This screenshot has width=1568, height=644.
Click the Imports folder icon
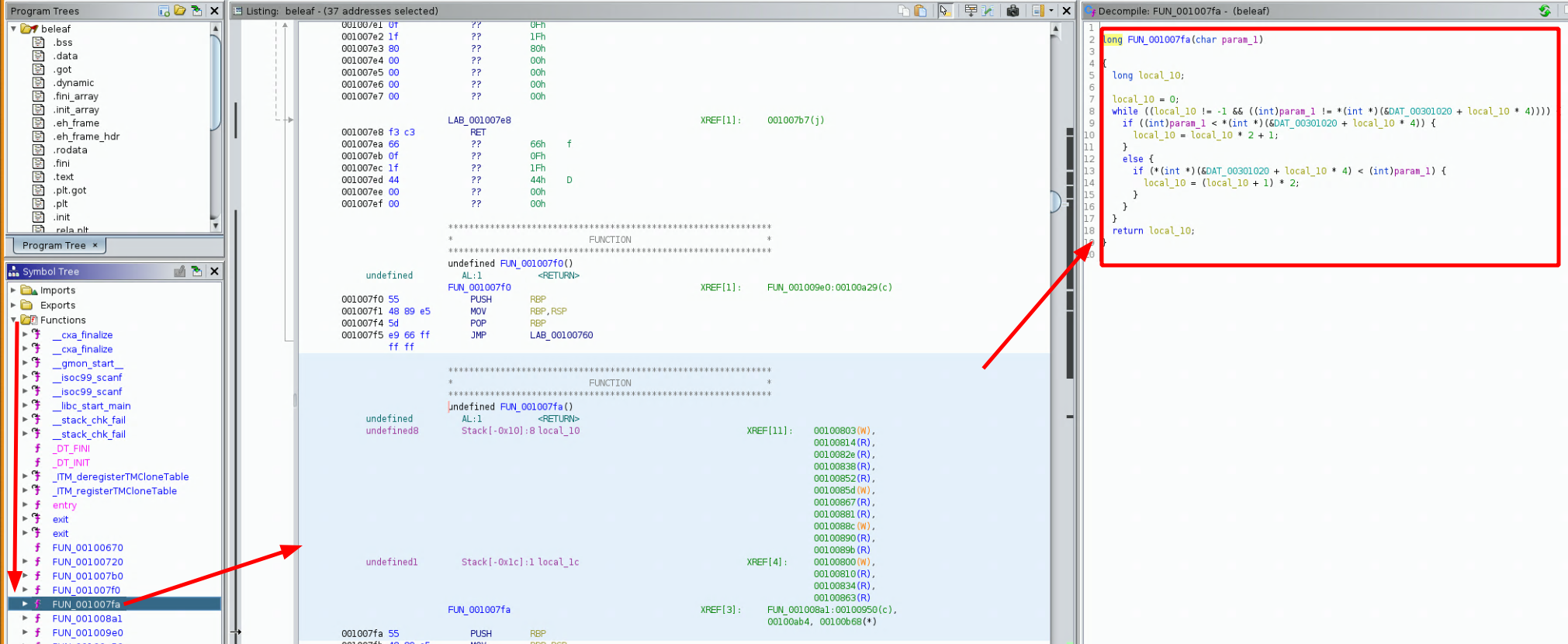point(29,290)
